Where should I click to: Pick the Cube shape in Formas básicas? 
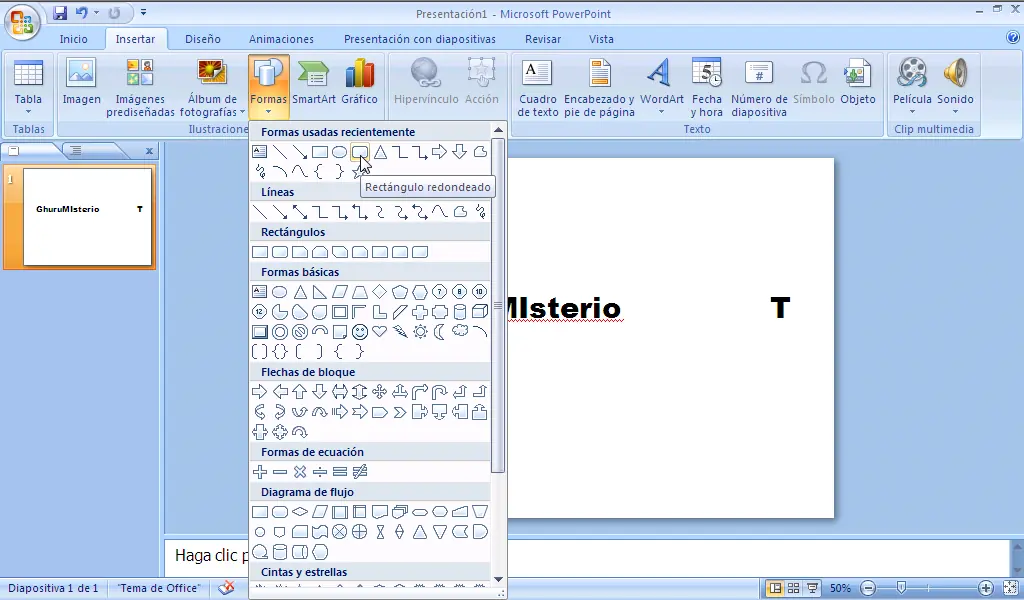[480, 311]
